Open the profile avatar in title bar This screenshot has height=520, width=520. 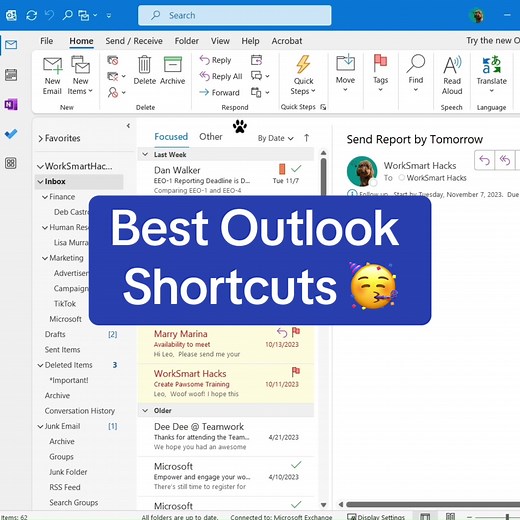point(477,15)
